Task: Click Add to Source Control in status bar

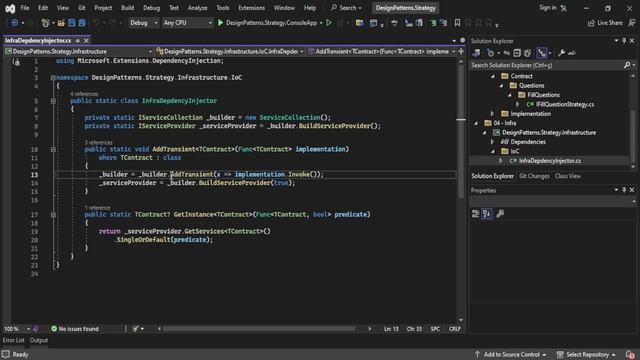Action: click(x=511, y=354)
